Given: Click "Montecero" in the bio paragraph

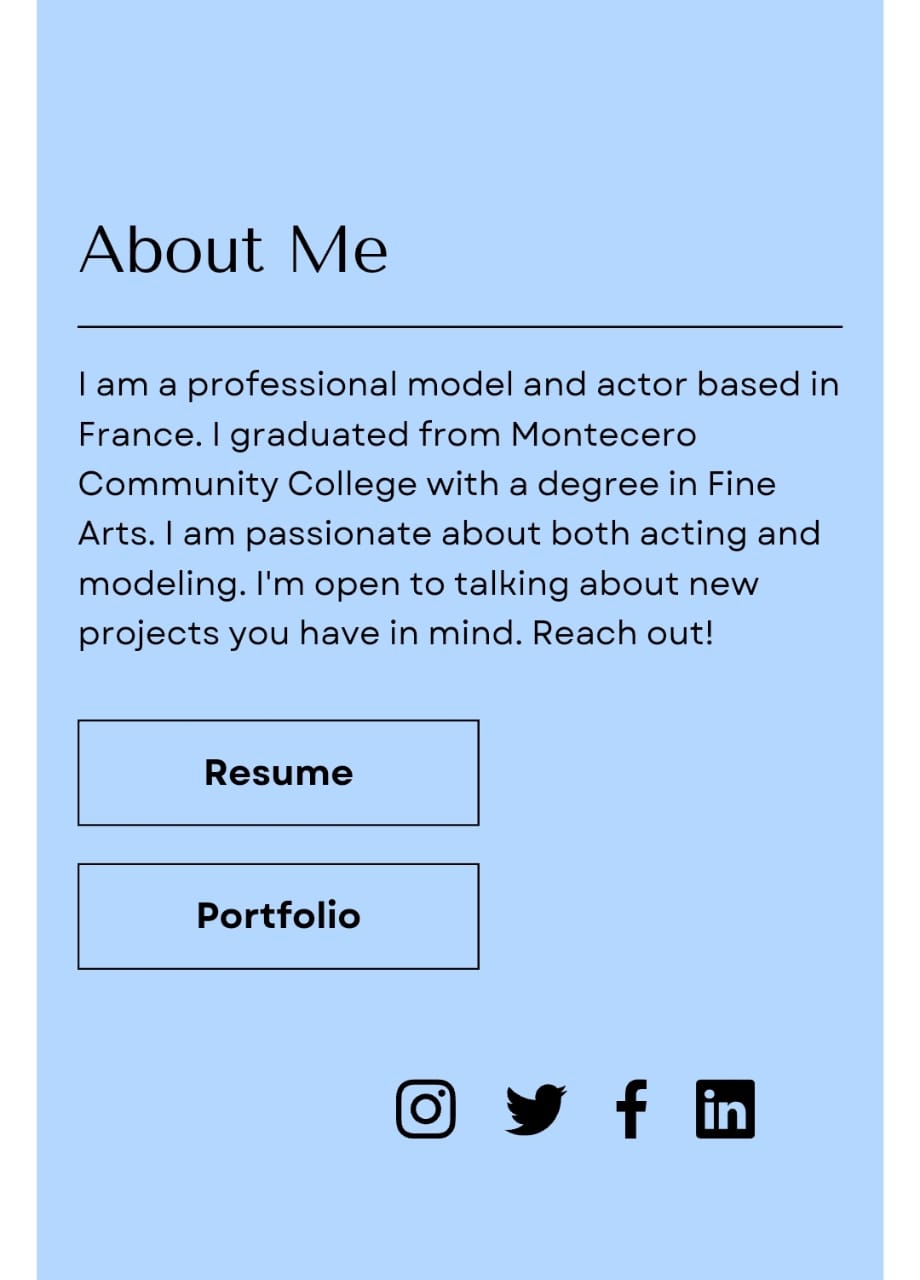Looking at the screenshot, I should coord(603,435).
